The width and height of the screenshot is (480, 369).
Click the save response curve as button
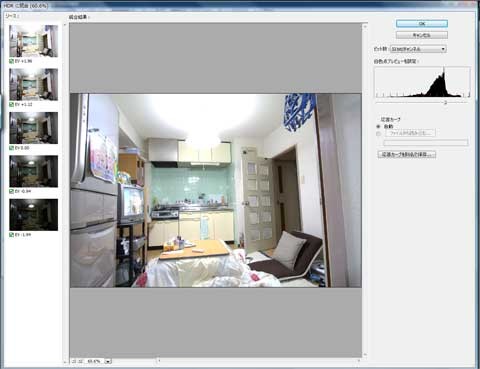[407, 154]
